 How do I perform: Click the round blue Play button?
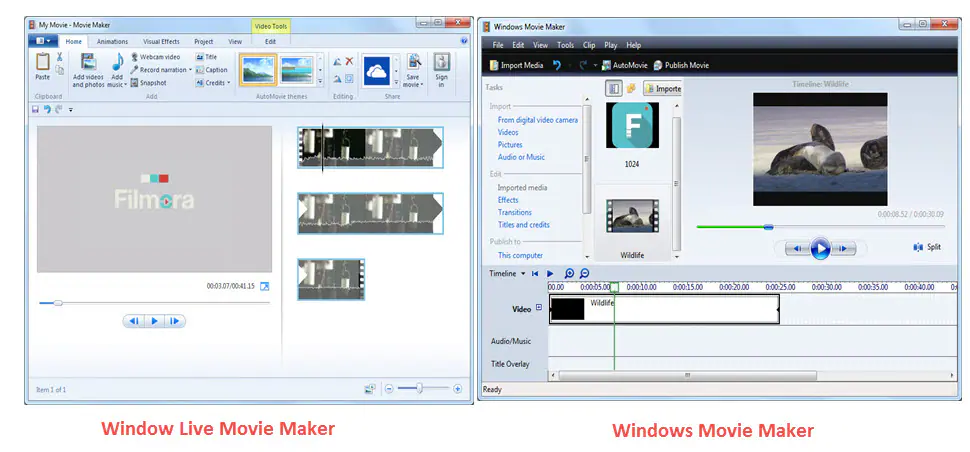pos(820,249)
